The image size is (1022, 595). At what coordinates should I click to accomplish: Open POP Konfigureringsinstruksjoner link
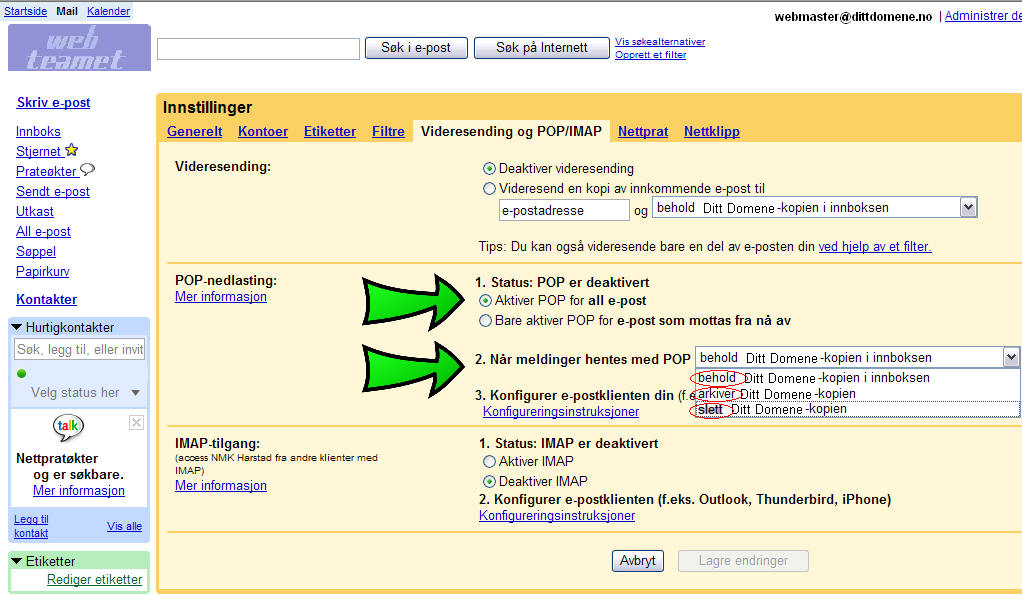pyautogui.click(x=561, y=412)
